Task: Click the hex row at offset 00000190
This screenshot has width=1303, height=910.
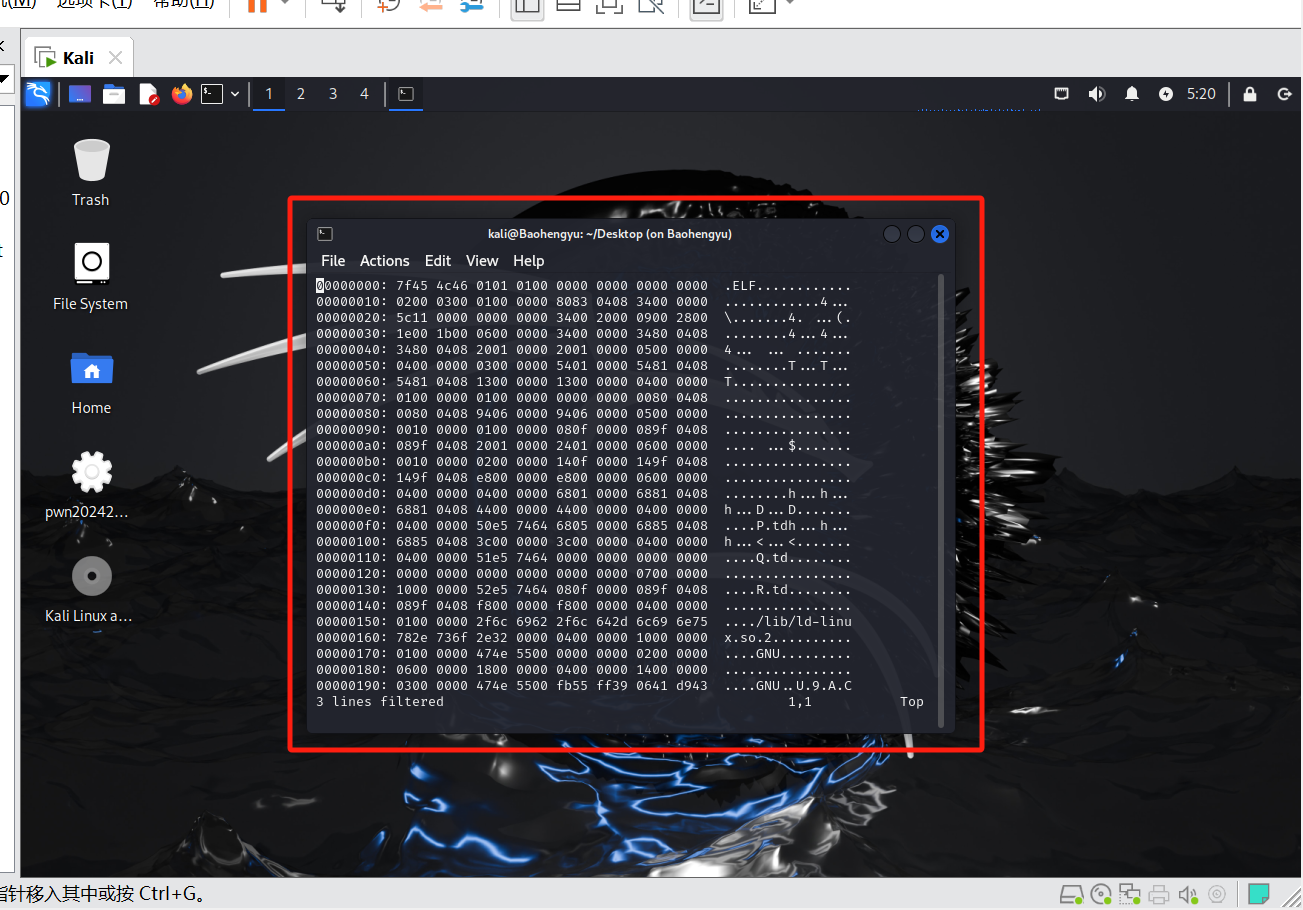Action: [x=584, y=686]
